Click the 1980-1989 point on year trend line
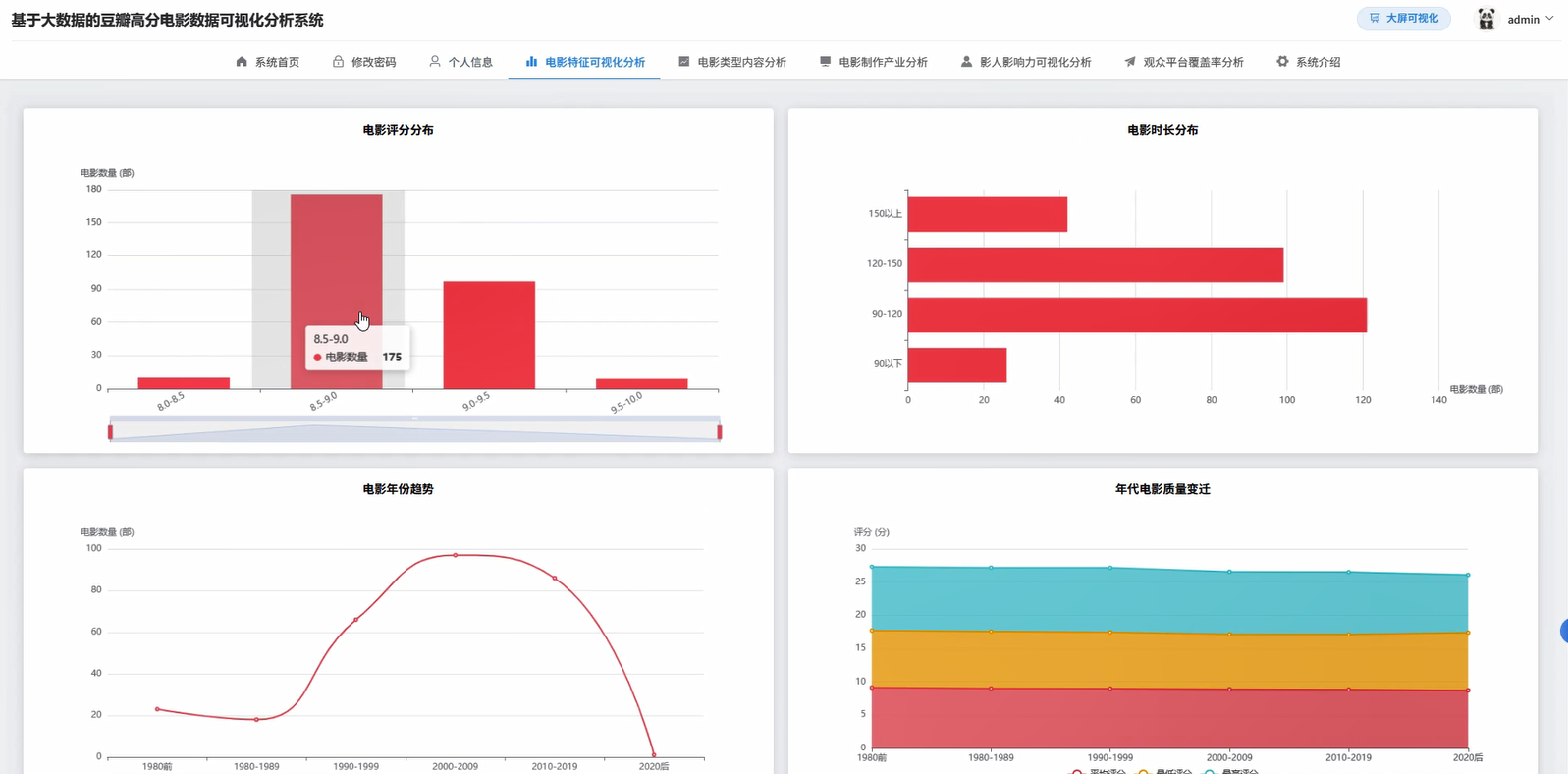Screen dimensions: 1568x774 pyautogui.click(x=256, y=720)
